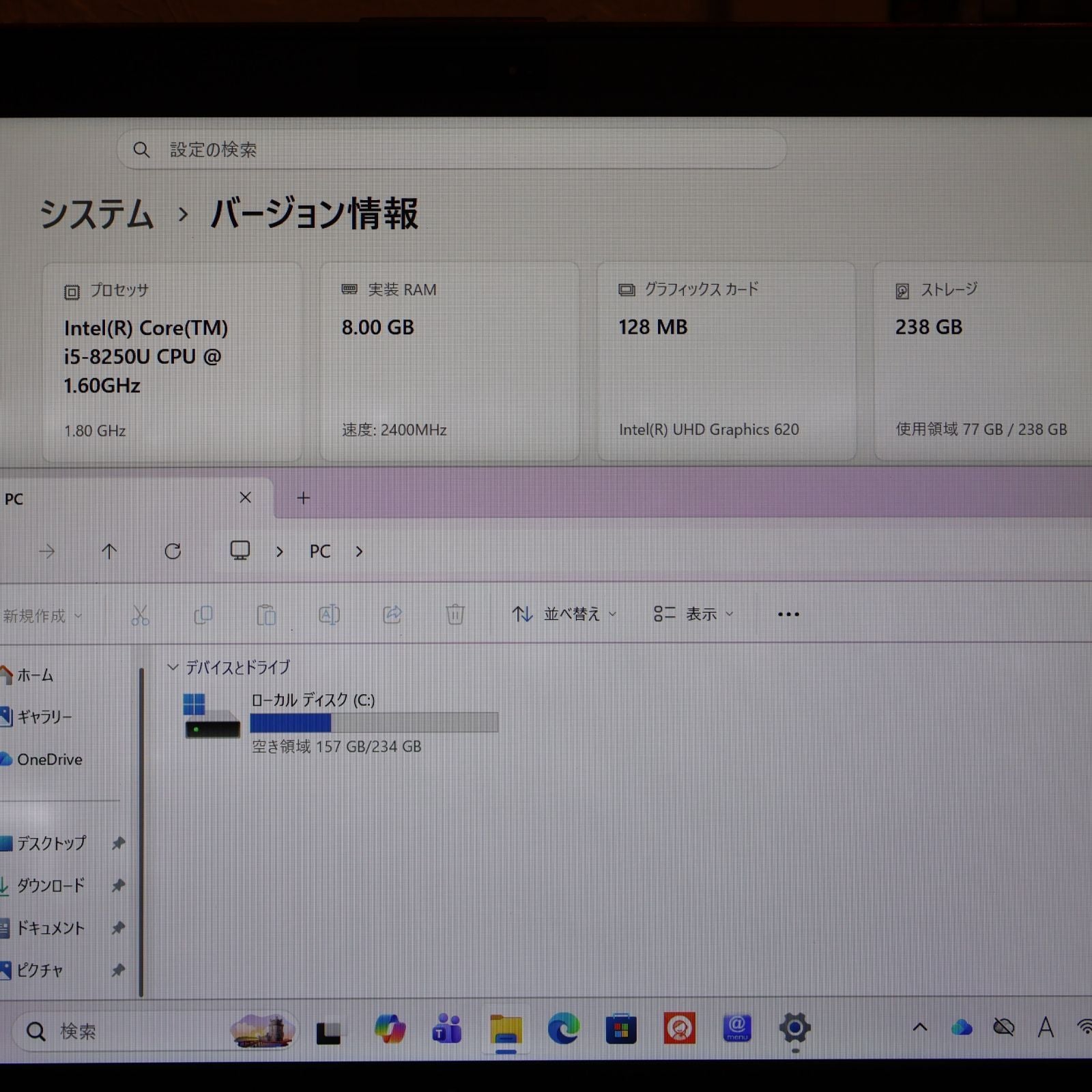Open the @menu app on taskbar

737,1028
